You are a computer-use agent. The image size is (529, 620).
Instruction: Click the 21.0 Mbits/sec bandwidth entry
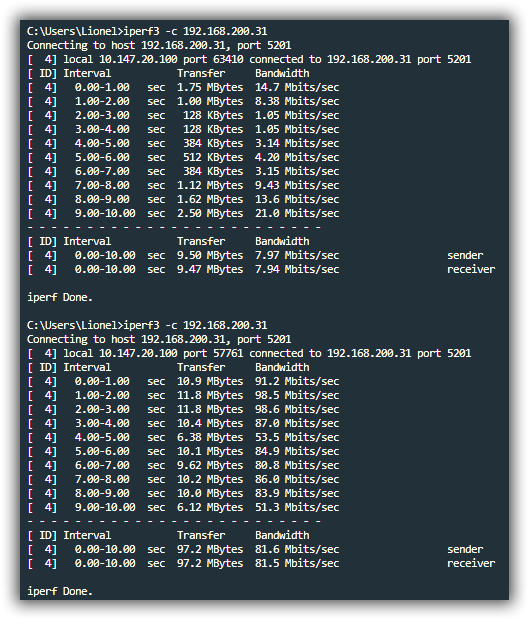(x=297, y=214)
